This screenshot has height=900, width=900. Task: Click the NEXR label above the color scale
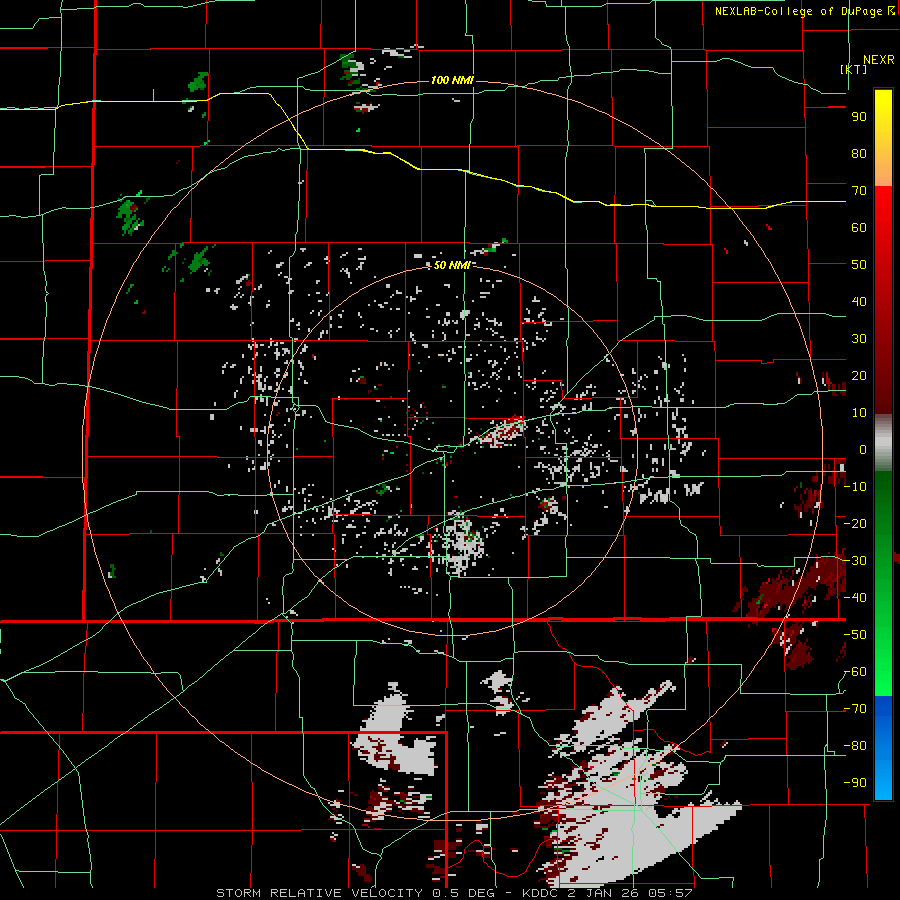[879, 60]
